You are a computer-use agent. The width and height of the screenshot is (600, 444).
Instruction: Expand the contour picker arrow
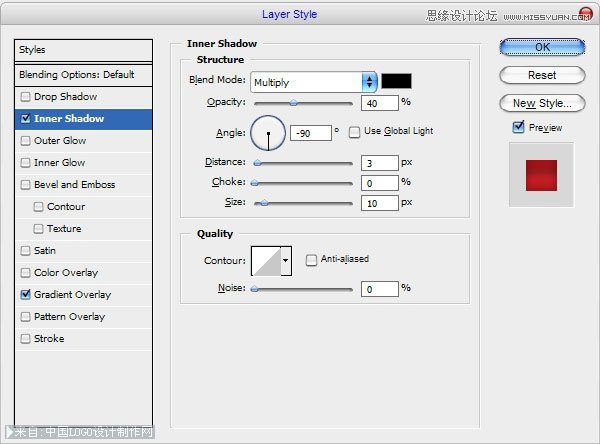click(285, 260)
